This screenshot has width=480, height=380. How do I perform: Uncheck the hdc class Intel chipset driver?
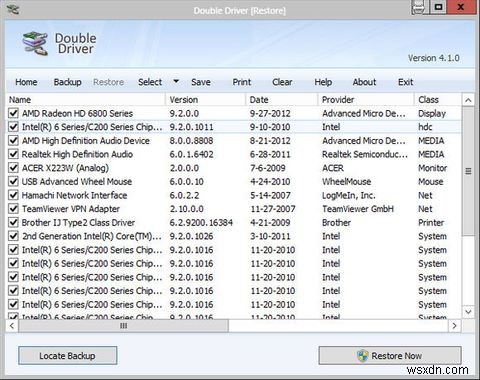(13, 127)
